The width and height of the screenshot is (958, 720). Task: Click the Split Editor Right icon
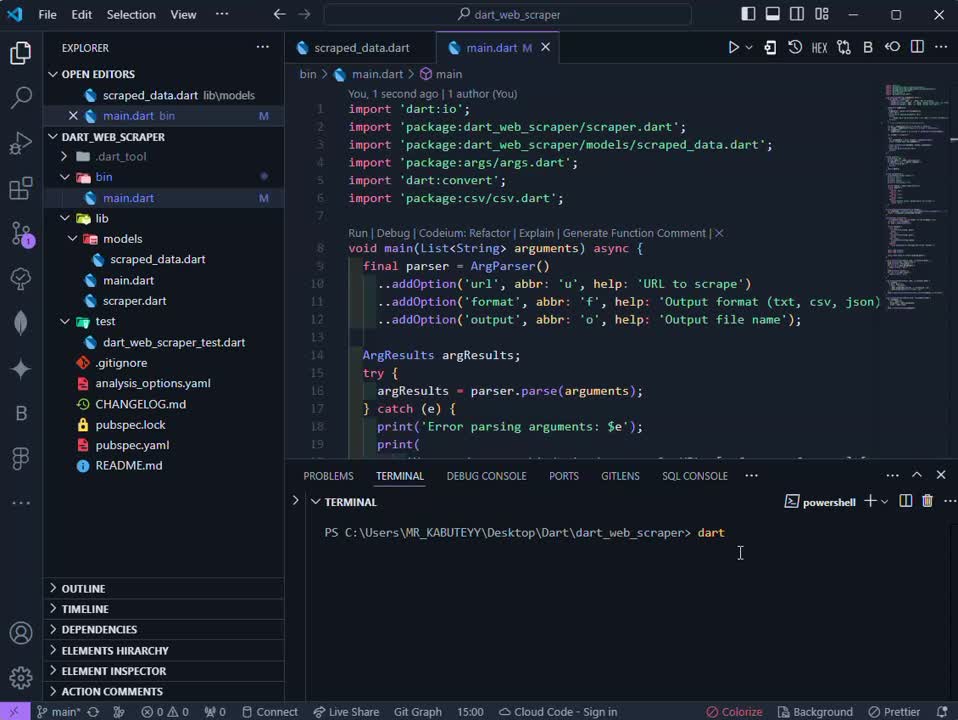pos(917,47)
